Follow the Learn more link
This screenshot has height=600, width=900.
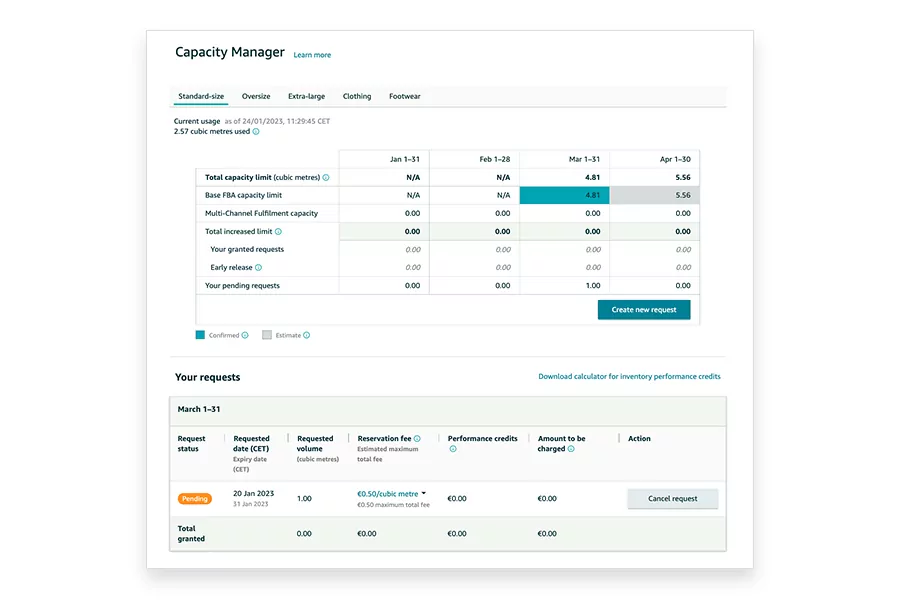[x=312, y=55]
